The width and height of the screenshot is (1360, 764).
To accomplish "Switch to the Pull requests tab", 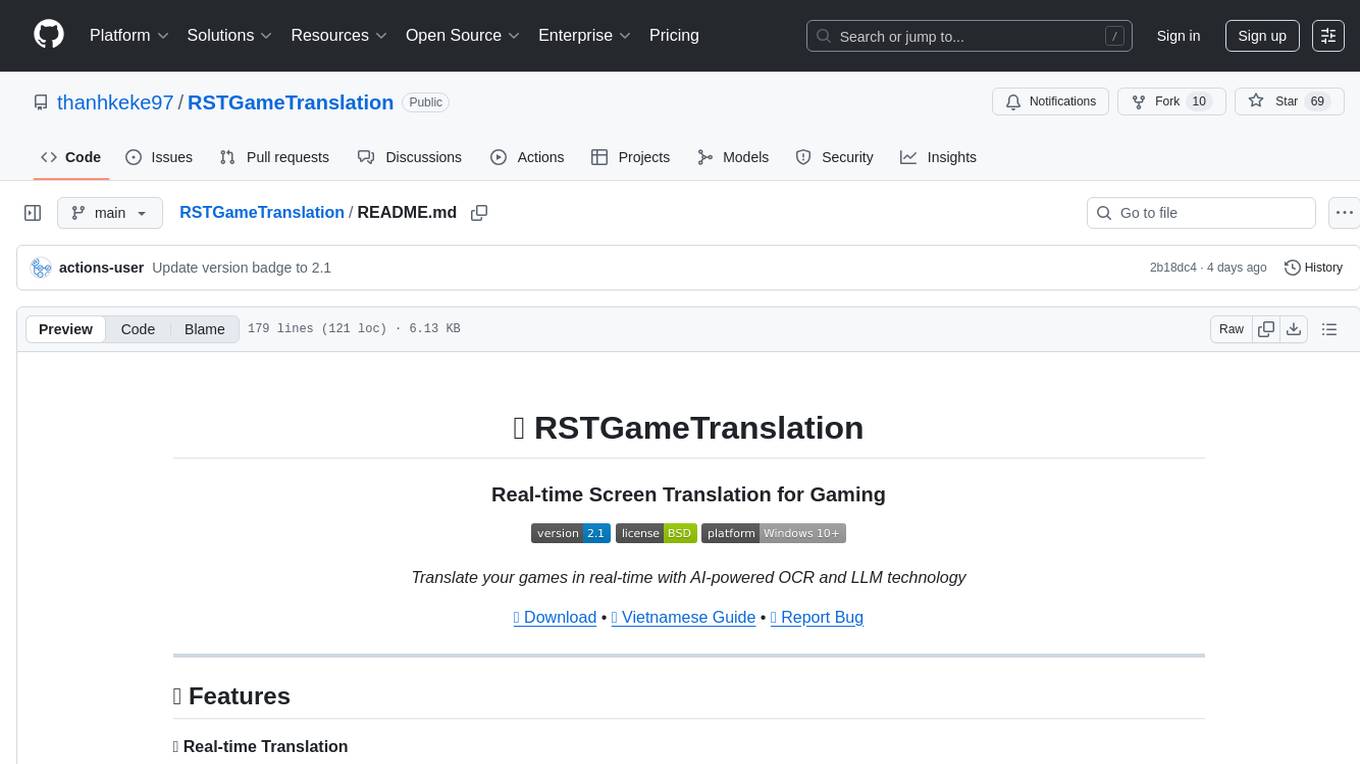I will click(x=274, y=157).
